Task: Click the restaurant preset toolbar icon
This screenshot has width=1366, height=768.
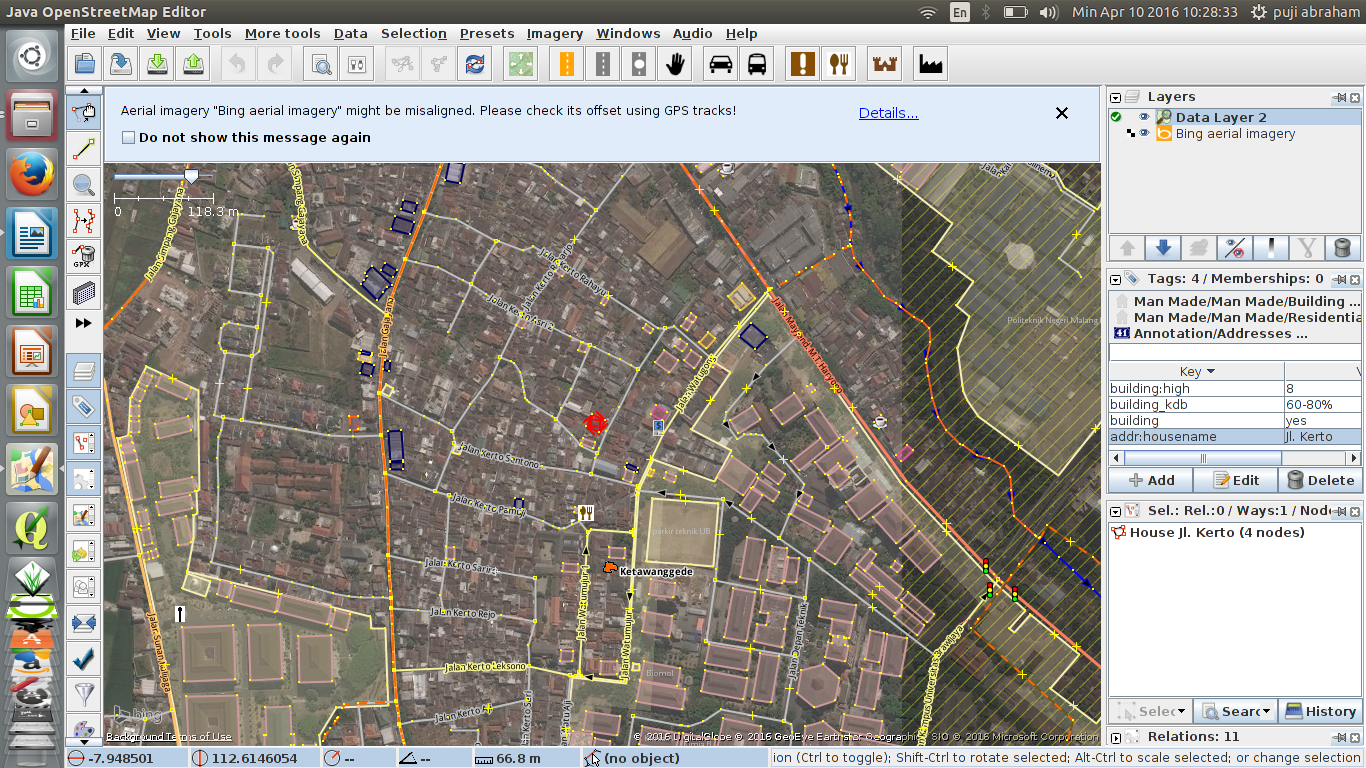Action: click(838, 63)
